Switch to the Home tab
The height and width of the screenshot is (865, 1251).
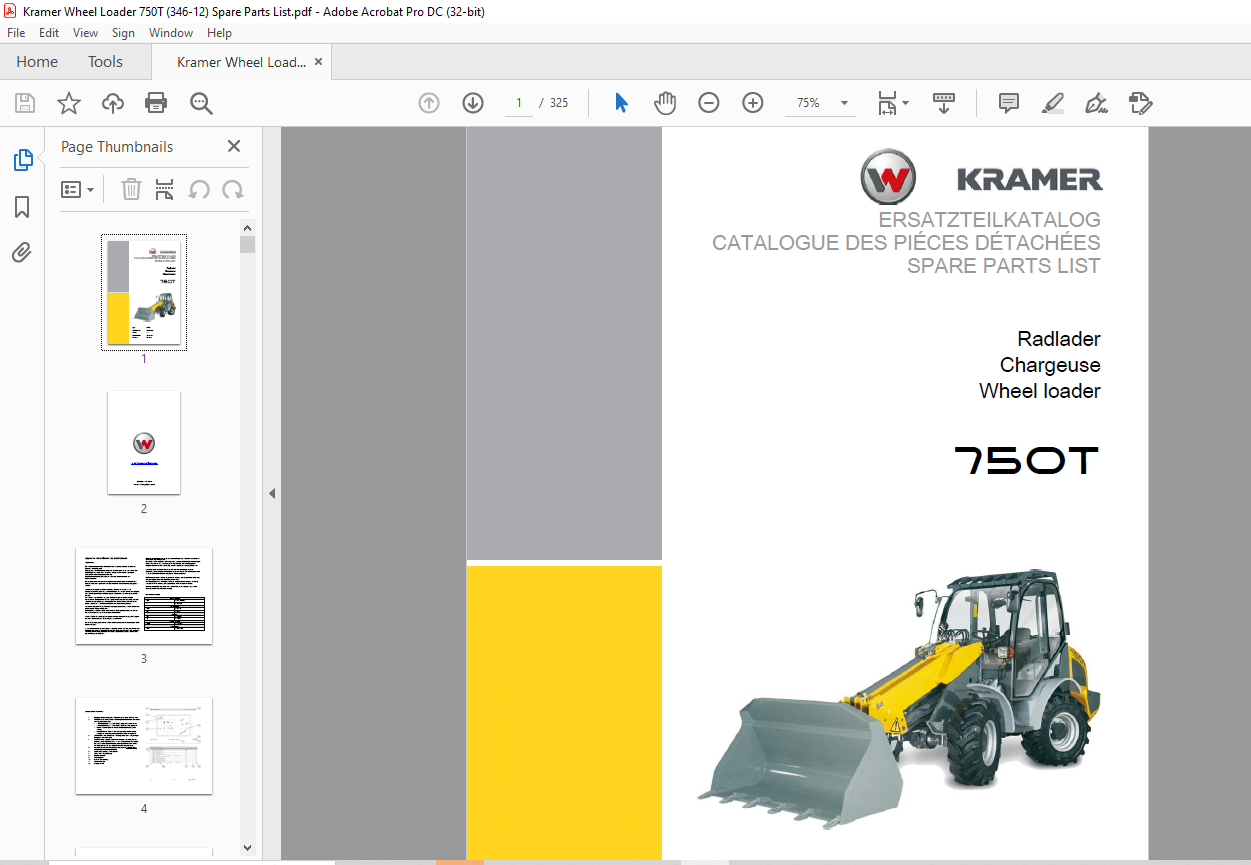(37, 62)
